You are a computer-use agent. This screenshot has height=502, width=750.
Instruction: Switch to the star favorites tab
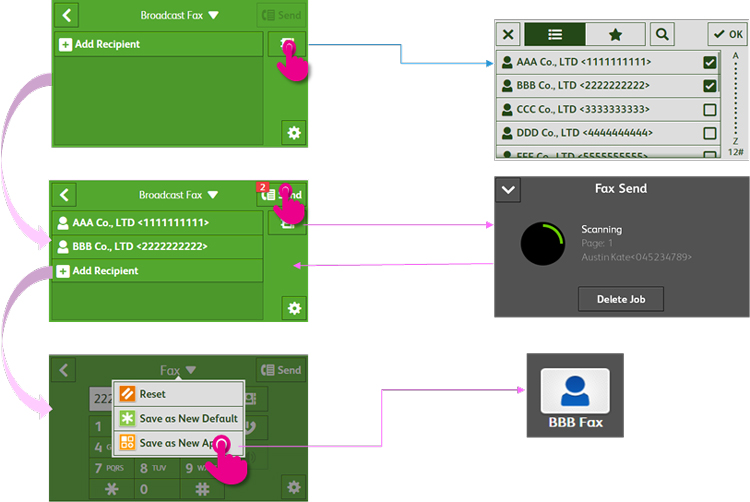point(616,35)
